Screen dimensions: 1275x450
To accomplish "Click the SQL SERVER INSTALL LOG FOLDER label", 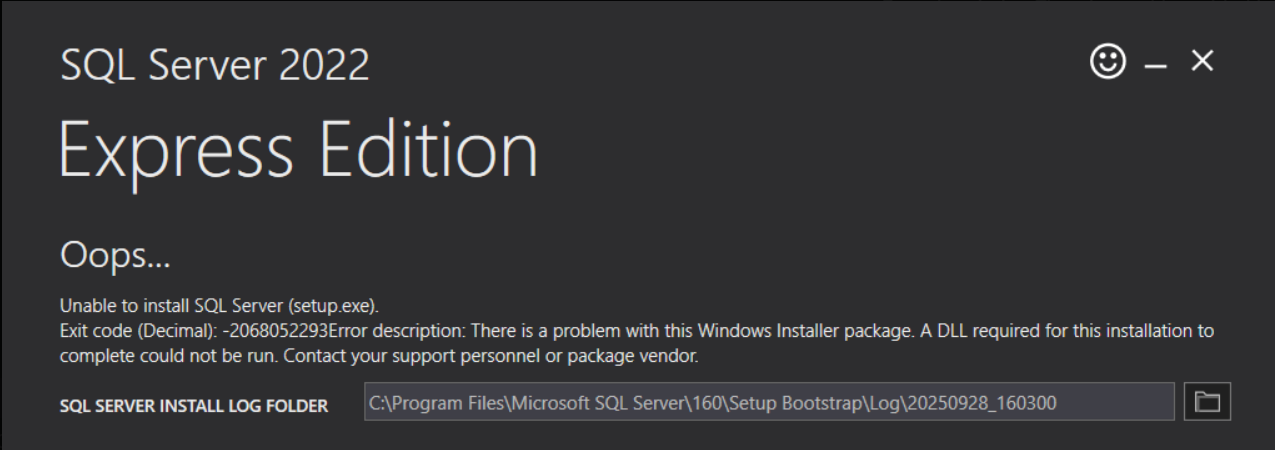I will click(x=194, y=404).
